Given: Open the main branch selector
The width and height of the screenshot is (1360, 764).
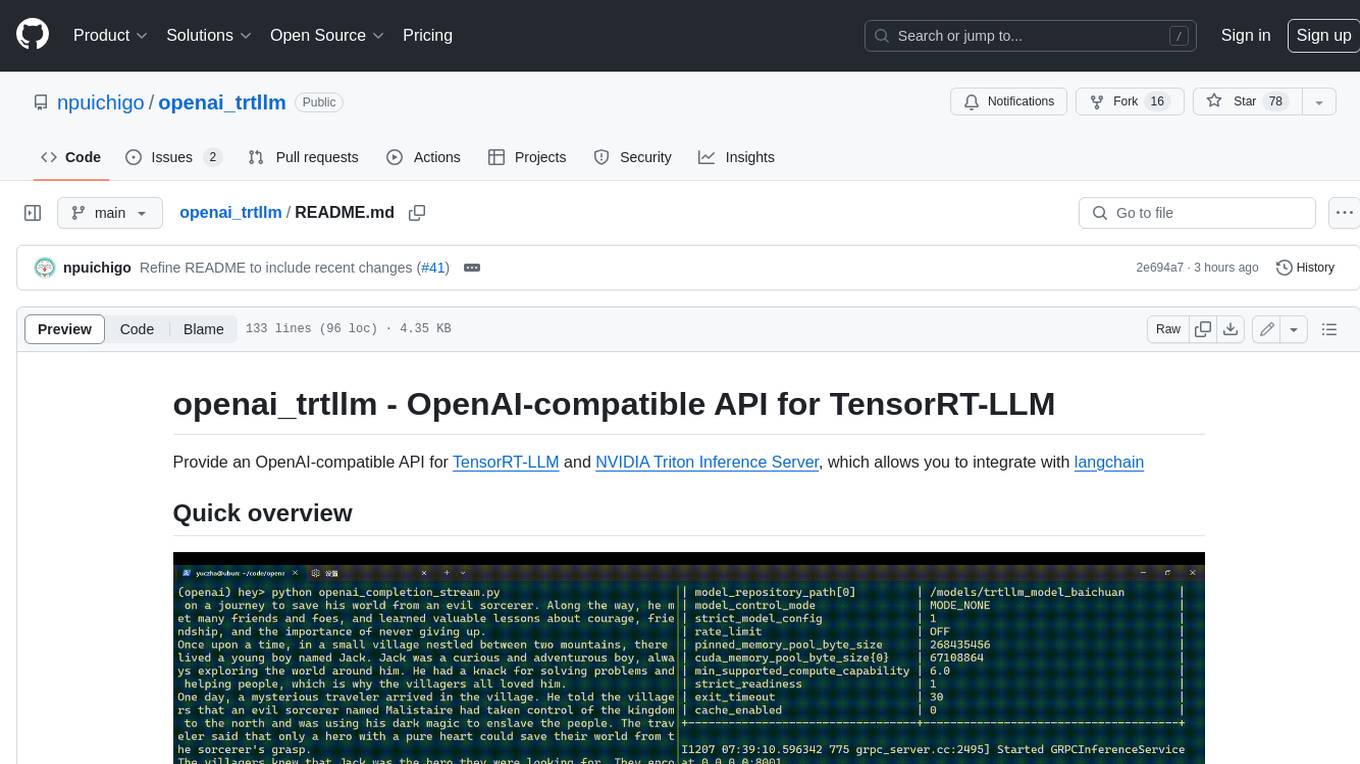Looking at the screenshot, I should tap(109, 213).
